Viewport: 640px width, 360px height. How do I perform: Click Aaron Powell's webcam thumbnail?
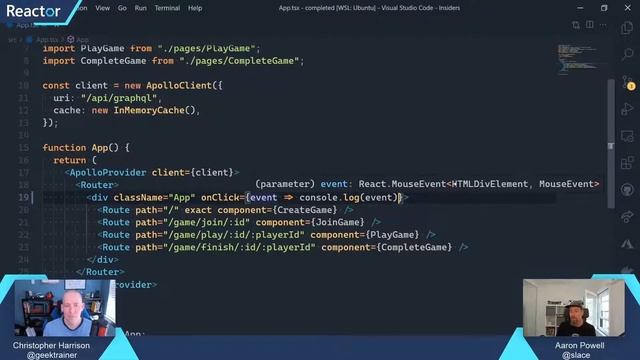tap(573, 308)
